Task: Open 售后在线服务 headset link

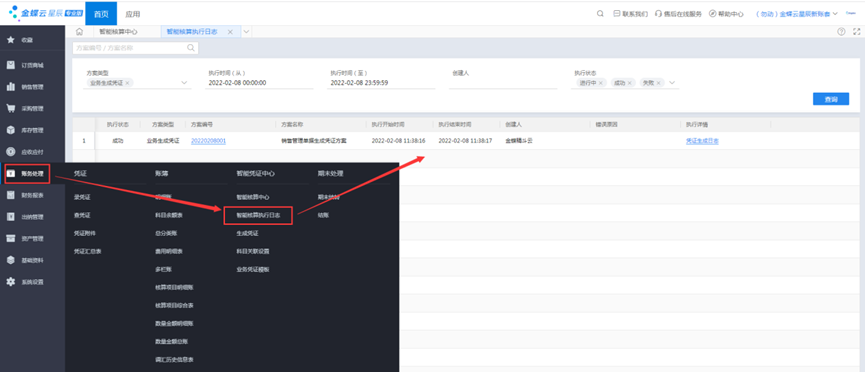Action: click(x=678, y=14)
